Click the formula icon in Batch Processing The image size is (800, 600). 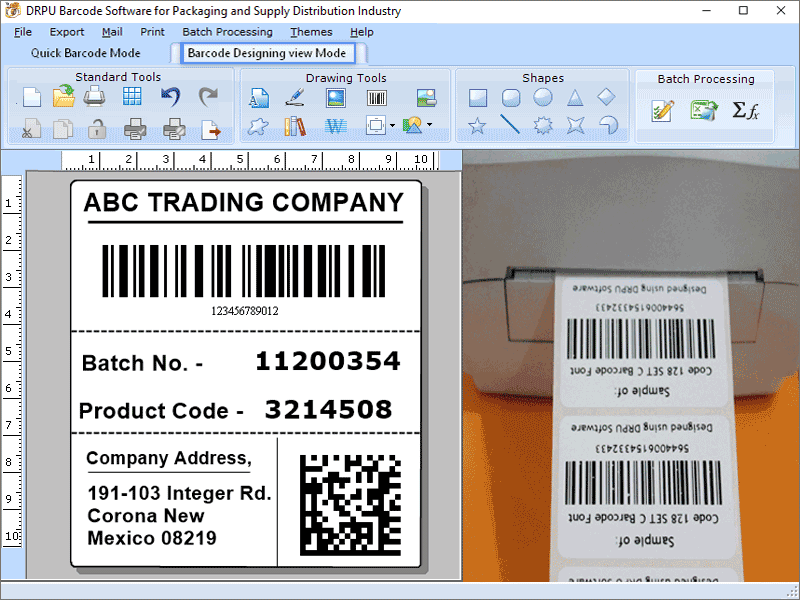pyautogui.click(x=744, y=110)
